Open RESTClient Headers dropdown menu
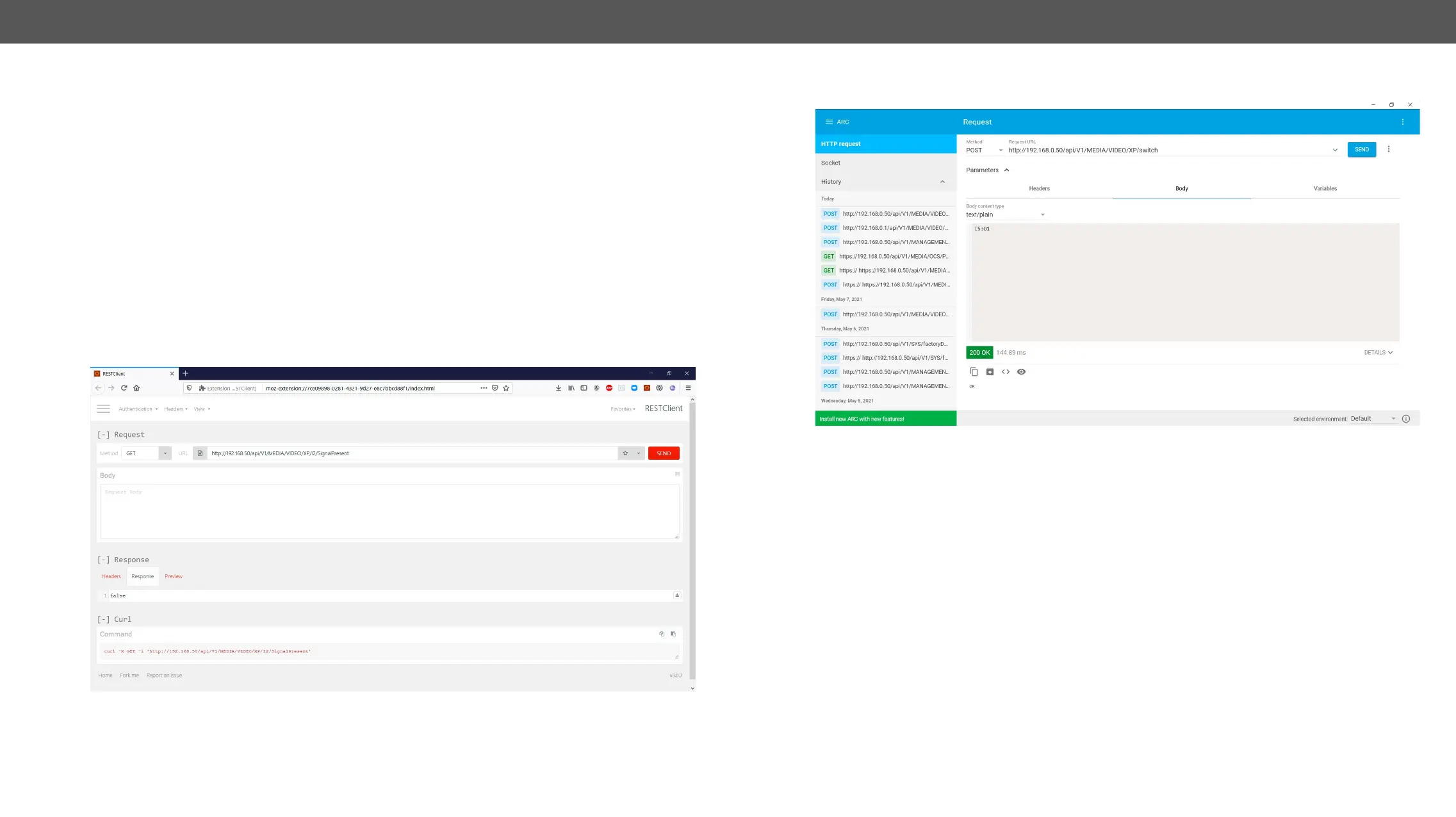 pyautogui.click(x=176, y=409)
